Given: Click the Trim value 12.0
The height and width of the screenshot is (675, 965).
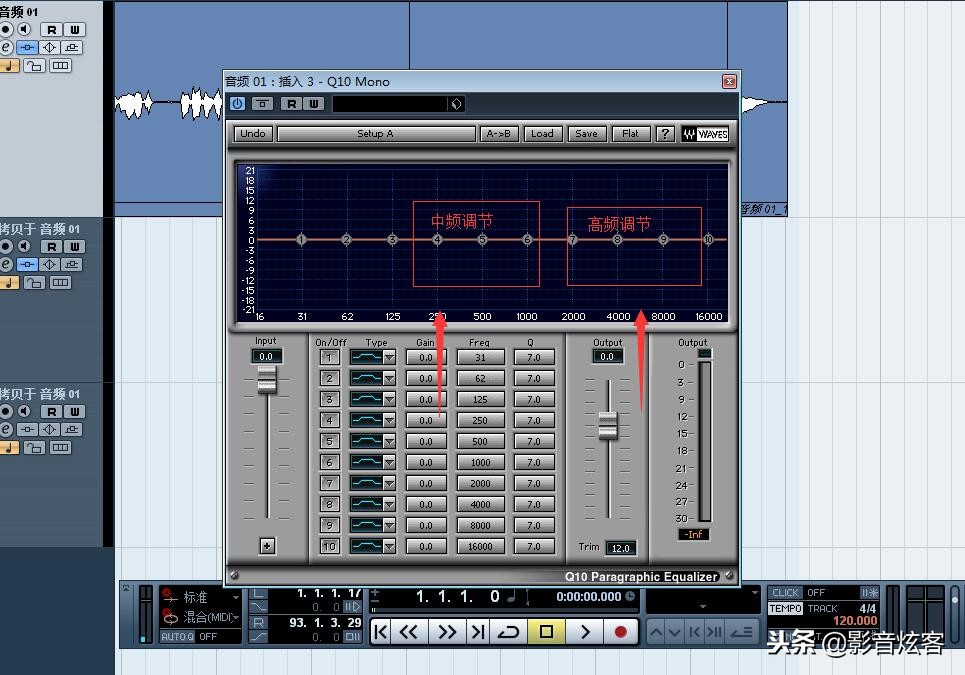Looking at the screenshot, I should coord(620,548).
